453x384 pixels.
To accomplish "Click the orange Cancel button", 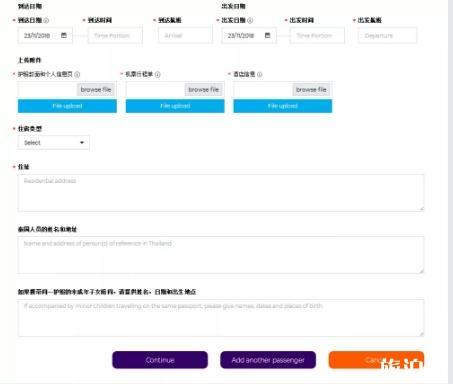I will click(376, 360).
